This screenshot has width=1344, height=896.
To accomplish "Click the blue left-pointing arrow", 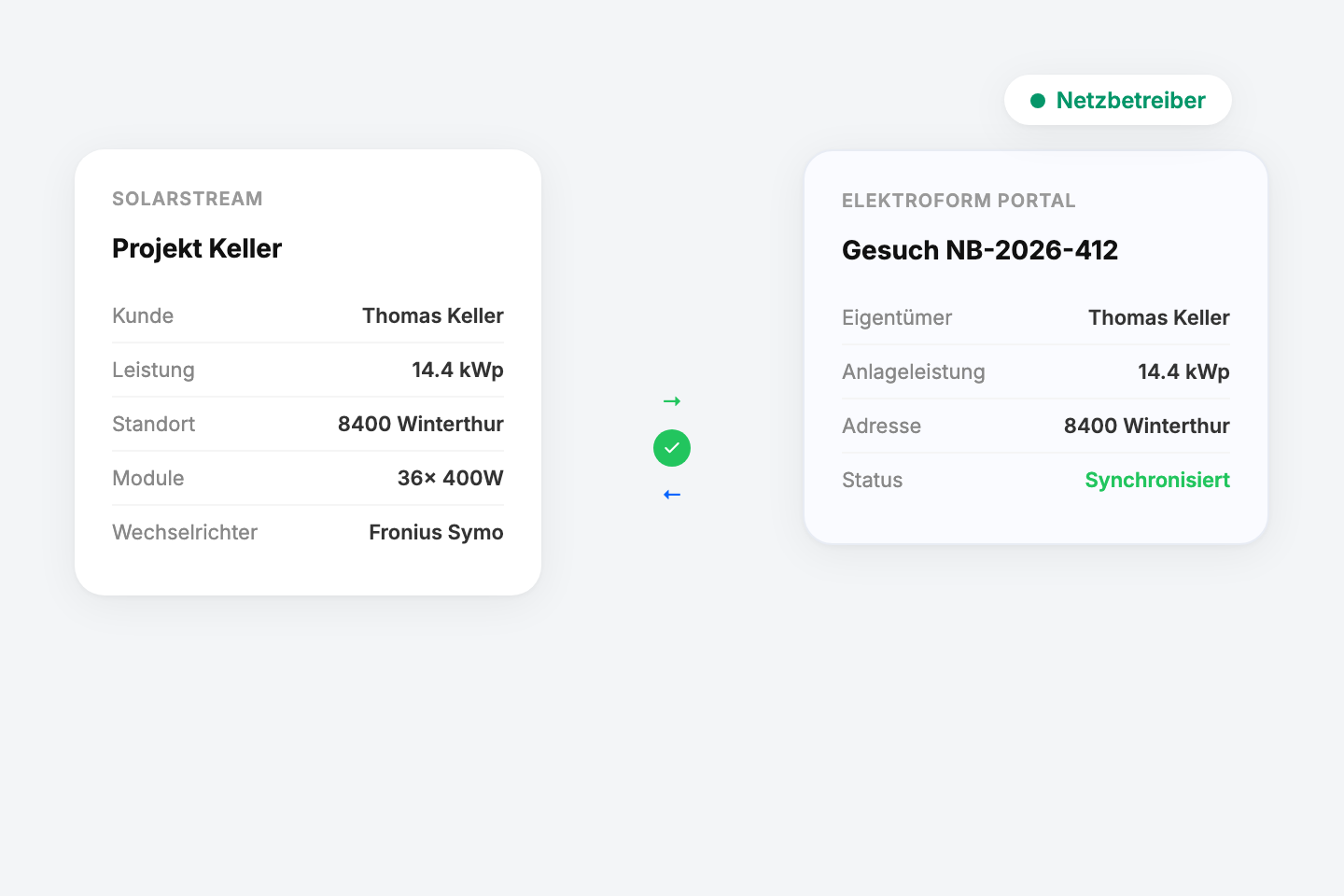I will pos(672,495).
